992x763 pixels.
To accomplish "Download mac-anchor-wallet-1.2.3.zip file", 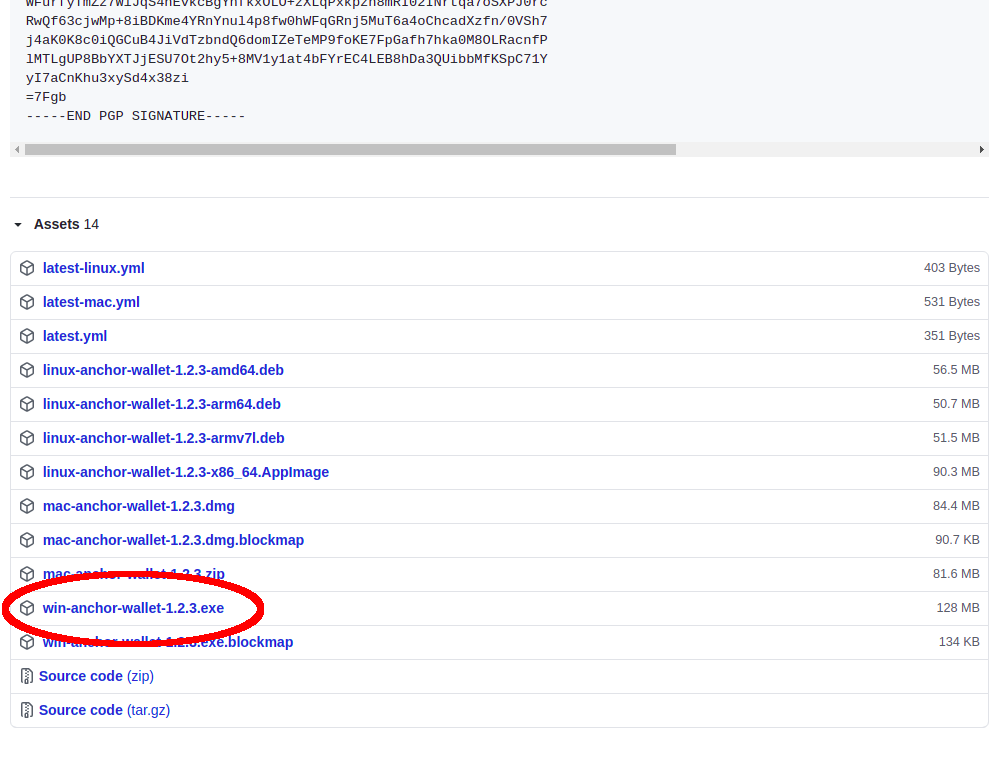I will tap(133, 574).
